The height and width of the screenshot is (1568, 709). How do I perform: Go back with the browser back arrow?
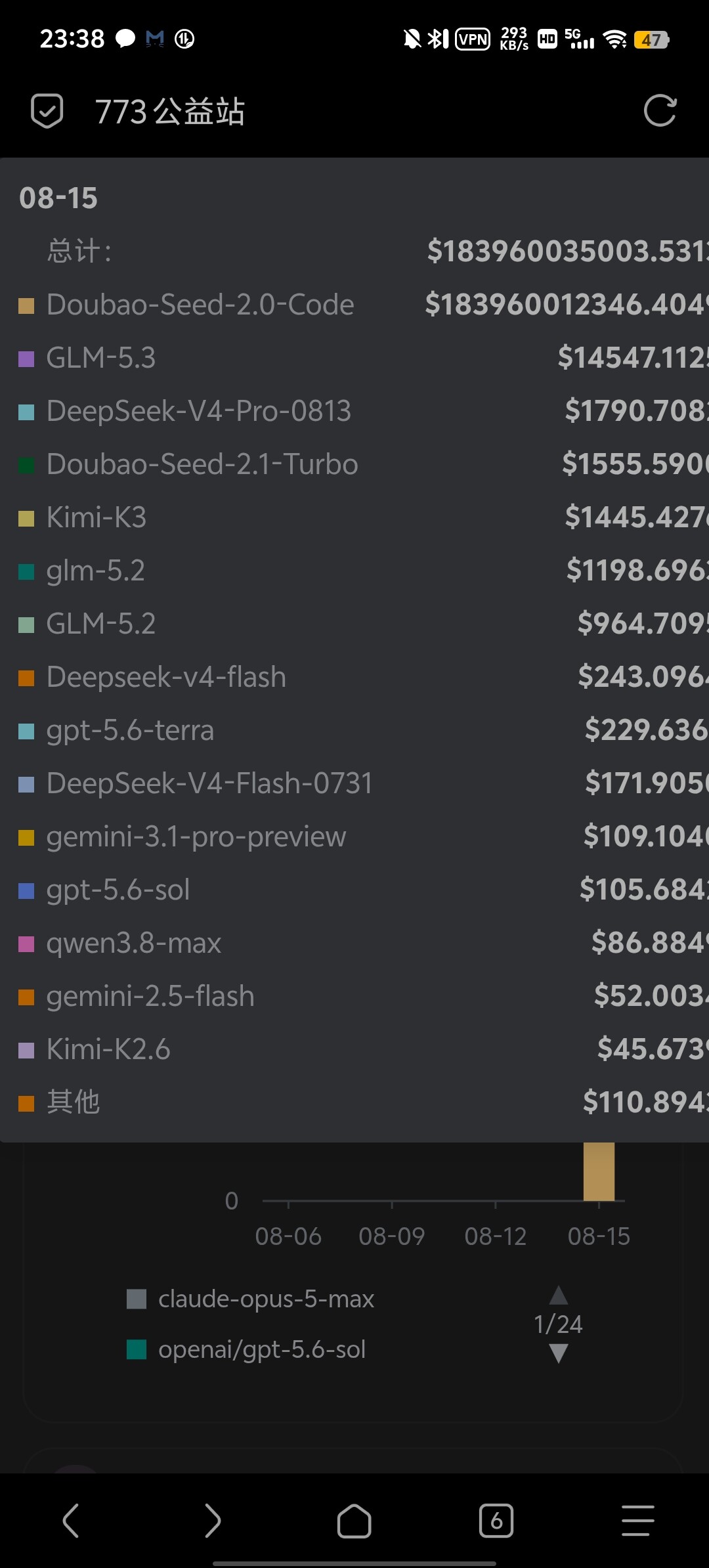(x=71, y=1520)
